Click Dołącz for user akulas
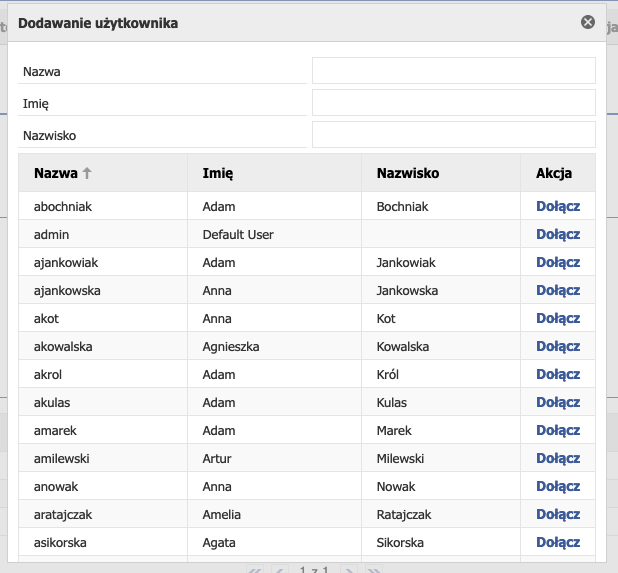This screenshot has height=573, width=618. pyautogui.click(x=558, y=402)
